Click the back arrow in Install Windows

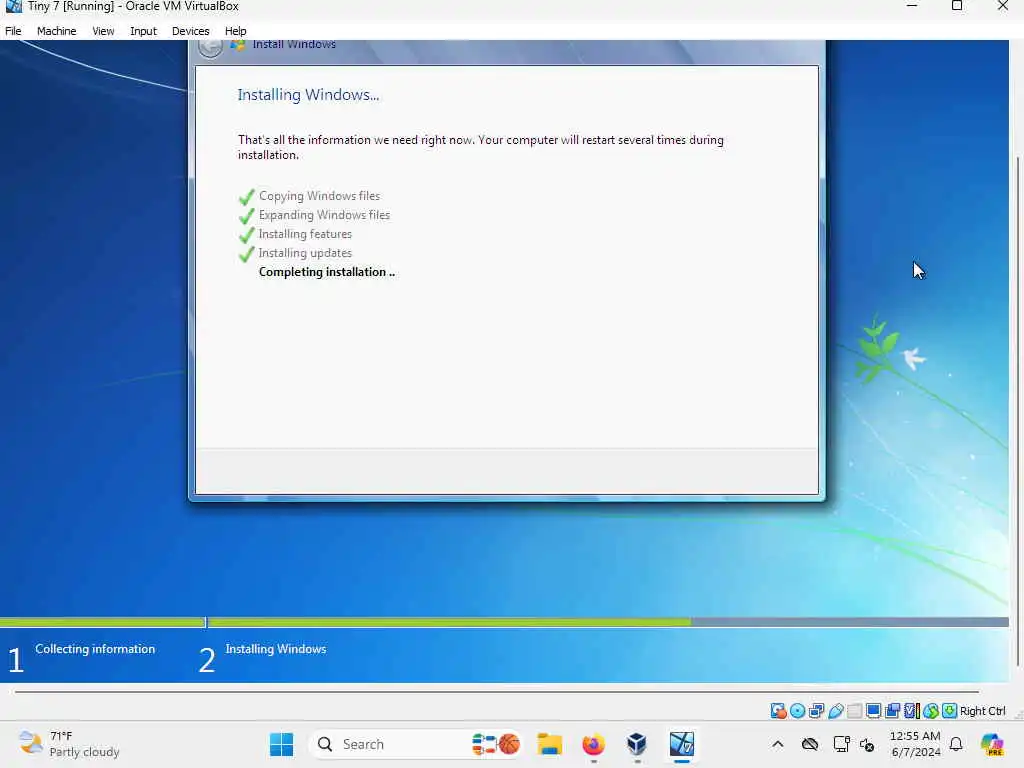point(210,48)
